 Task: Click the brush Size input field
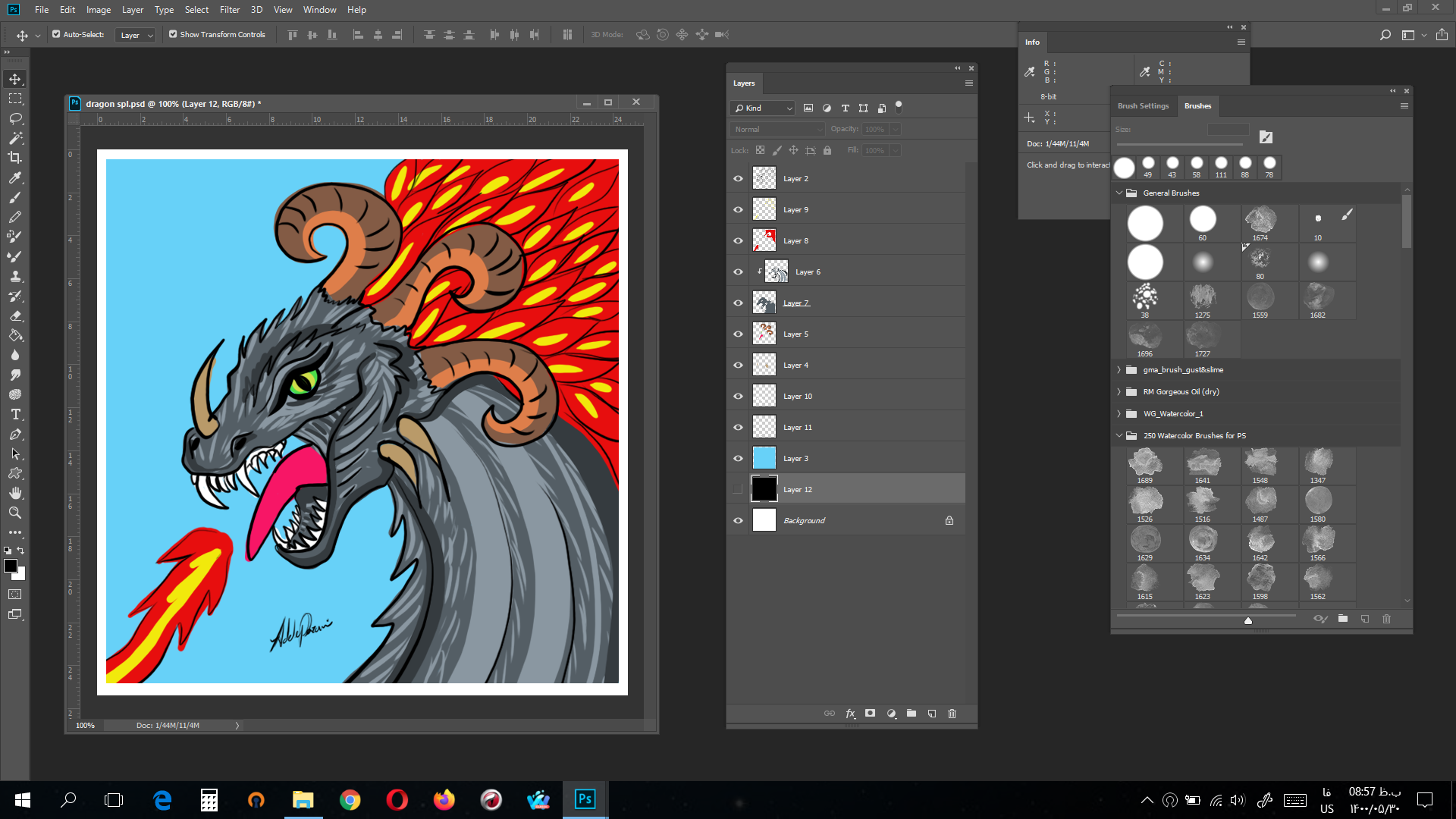coord(1228,130)
